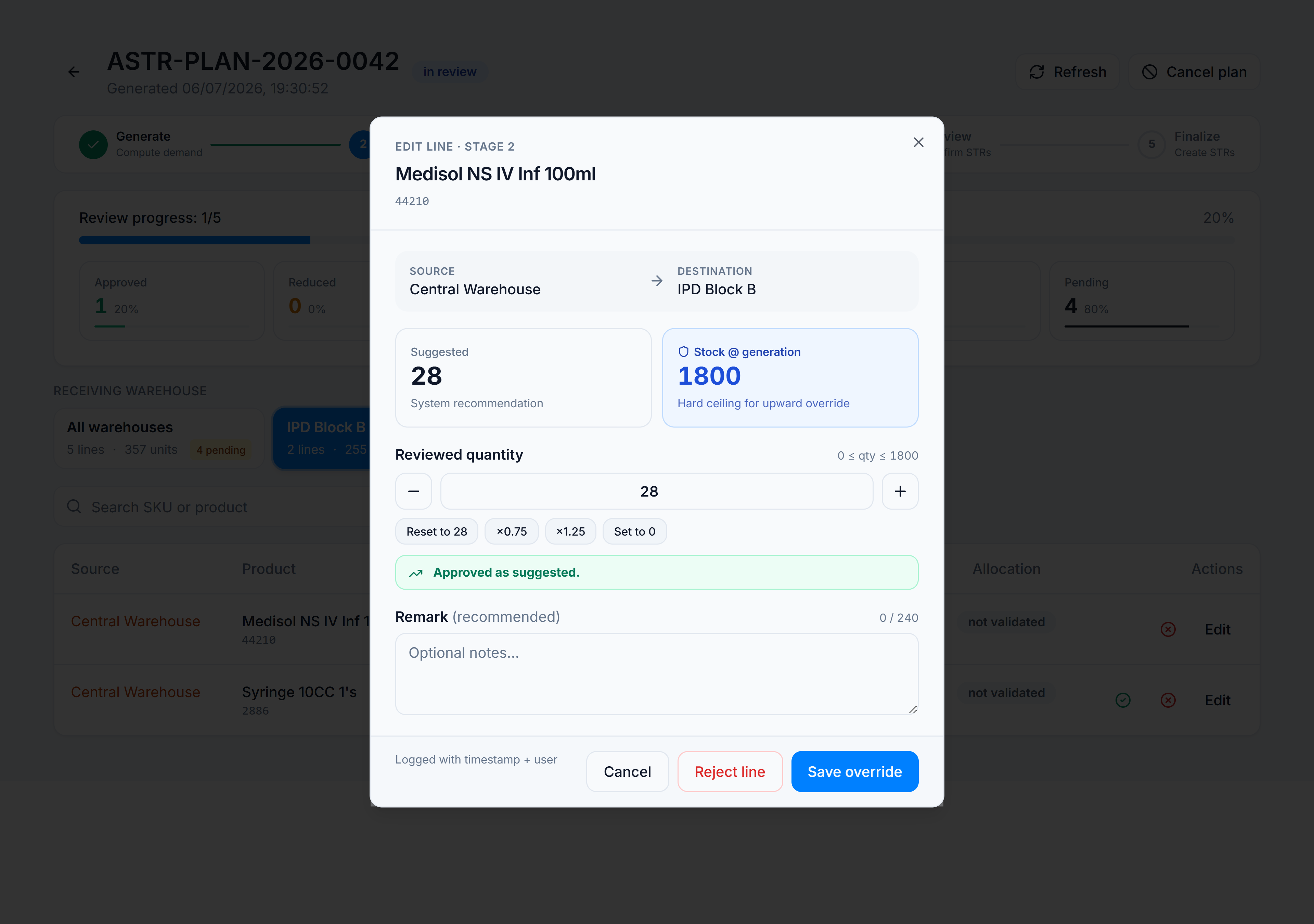Image resolution: width=1314 pixels, height=924 pixels.
Task: Decrease reviewed quantity with minus button
Action: 413,491
